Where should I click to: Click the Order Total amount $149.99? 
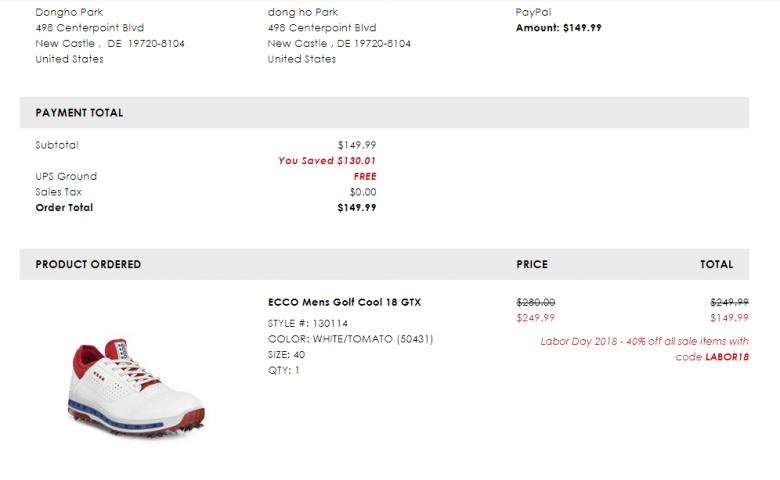click(x=357, y=208)
